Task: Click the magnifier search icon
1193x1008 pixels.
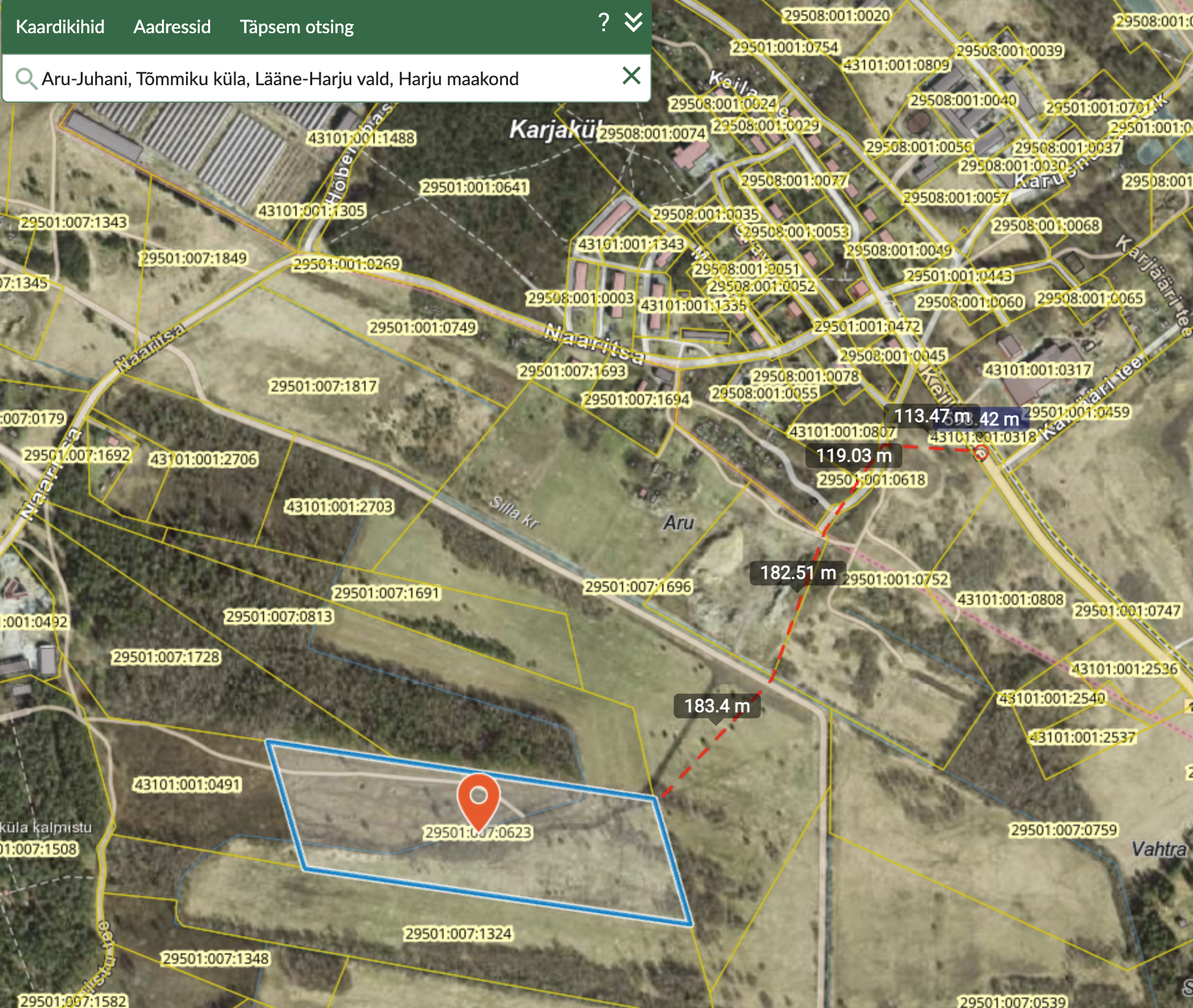Action: tap(26, 79)
